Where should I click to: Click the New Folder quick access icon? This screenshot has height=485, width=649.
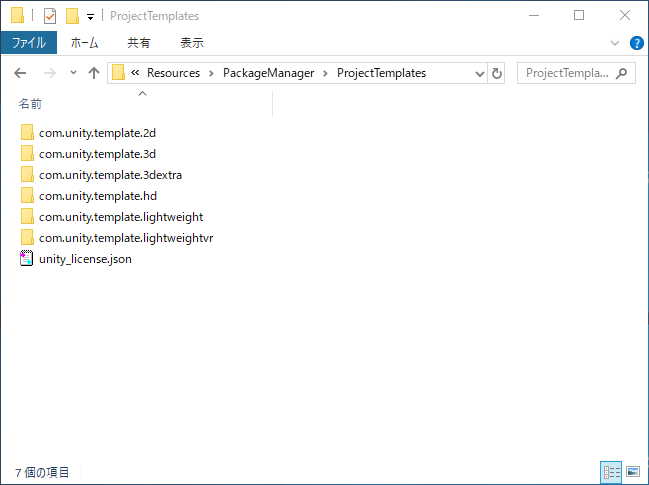click(72, 16)
